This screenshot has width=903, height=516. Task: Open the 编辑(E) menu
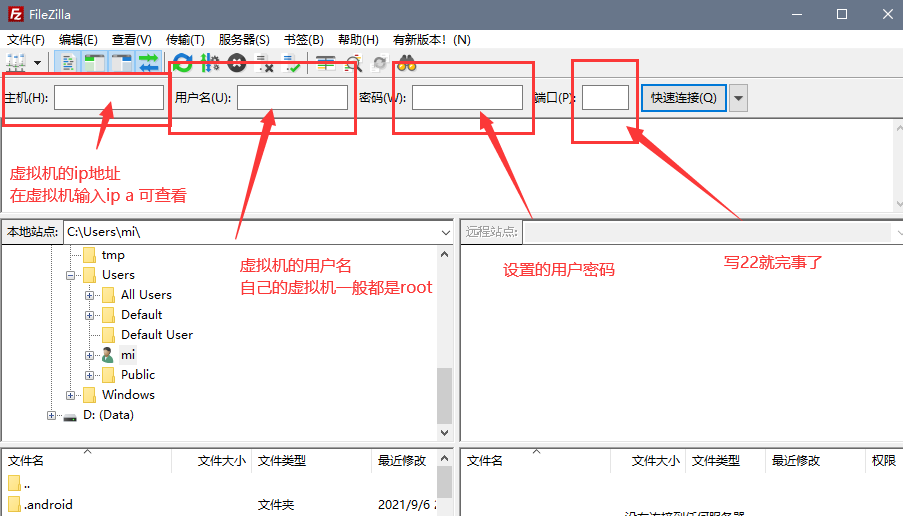pos(78,40)
